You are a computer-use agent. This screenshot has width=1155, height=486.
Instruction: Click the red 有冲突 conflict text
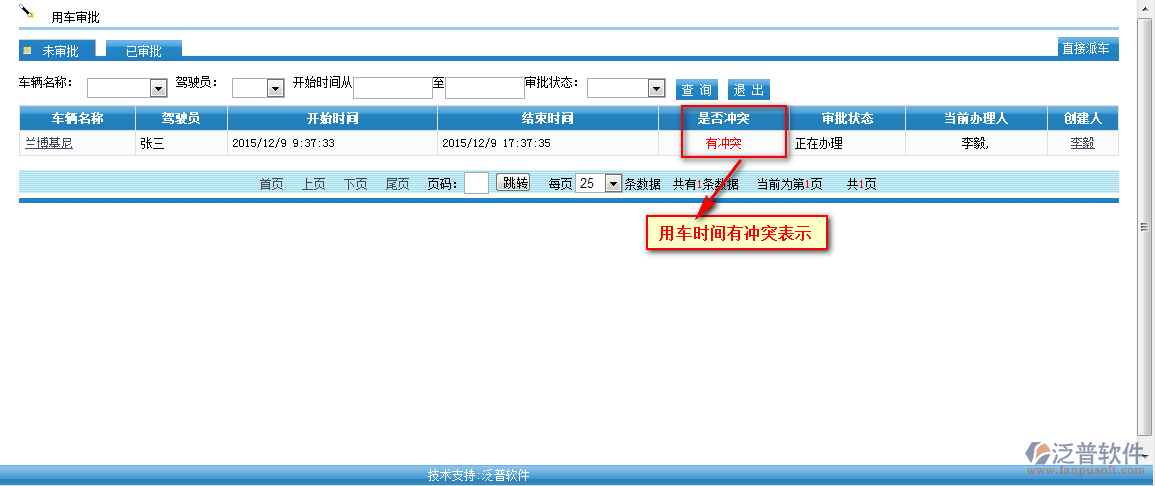click(723, 143)
